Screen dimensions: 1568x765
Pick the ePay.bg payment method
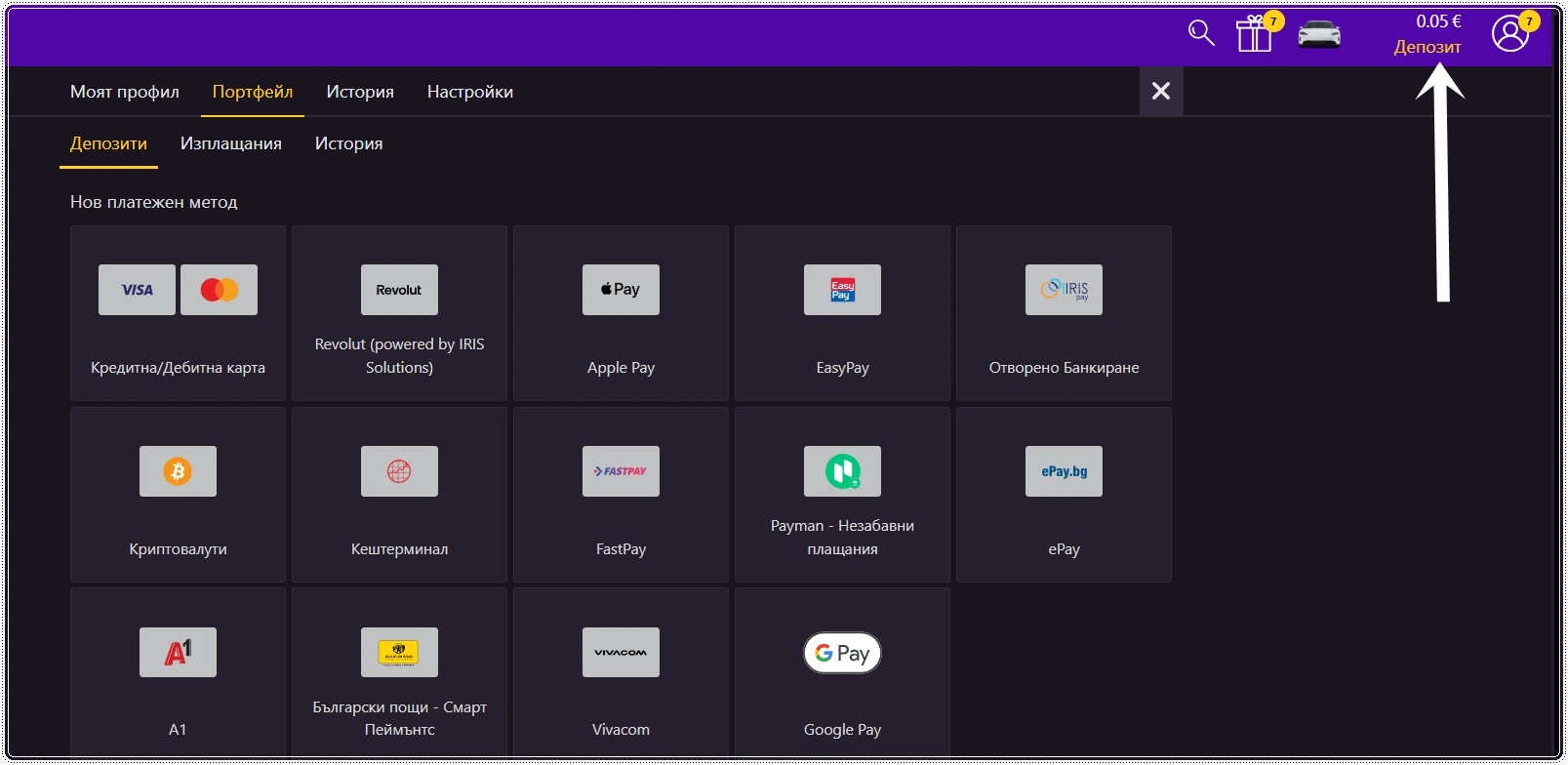pyautogui.click(x=1064, y=495)
